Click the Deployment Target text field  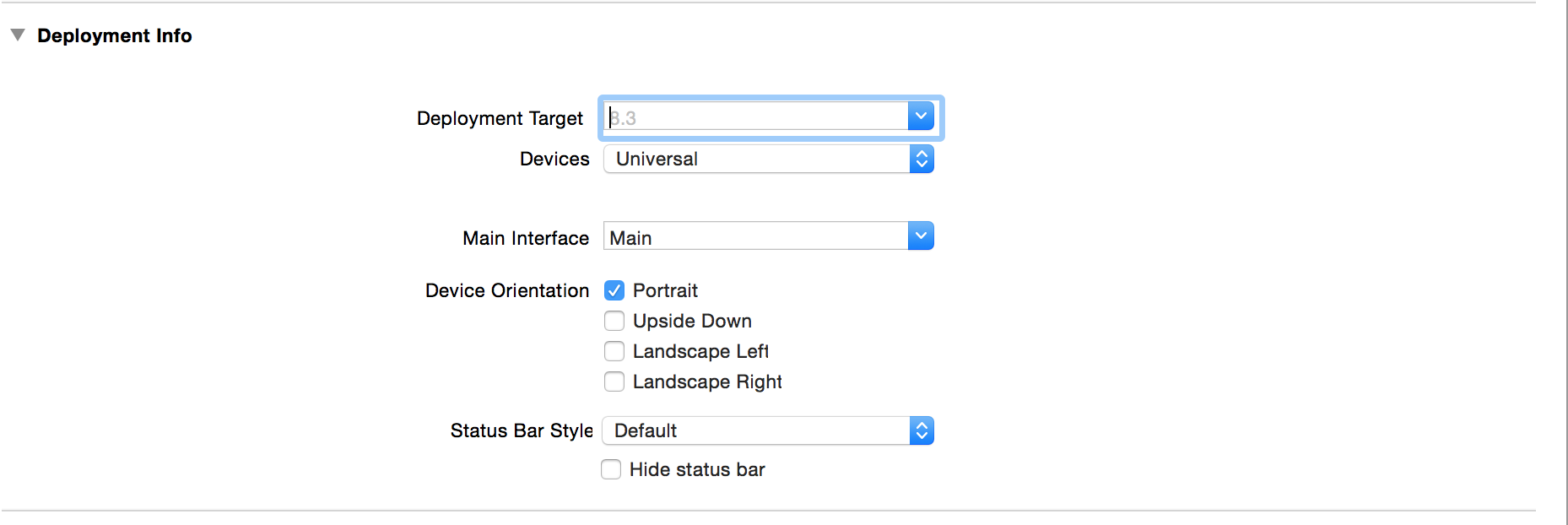pos(755,117)
